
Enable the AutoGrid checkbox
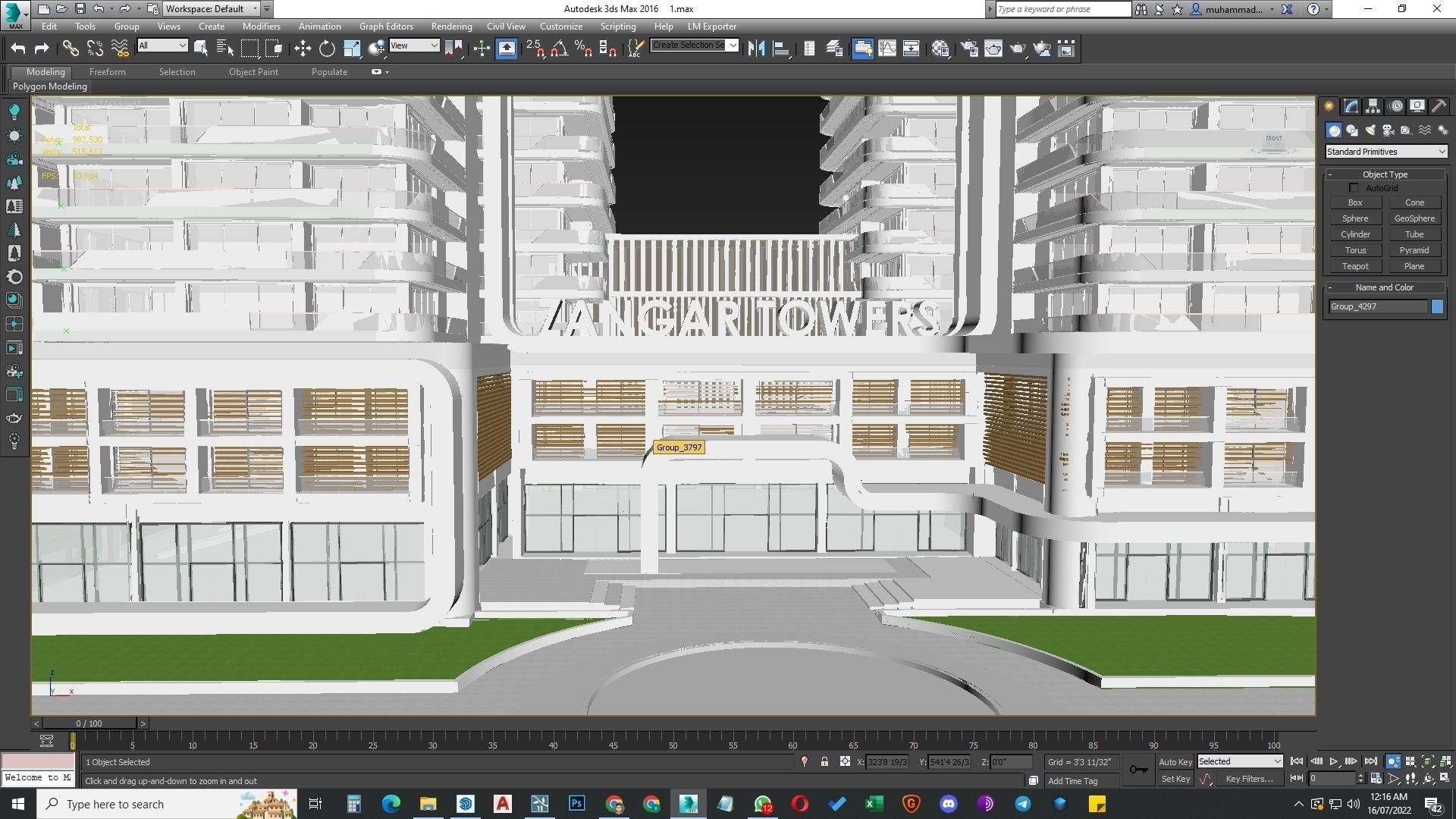click(x=1354, y=188)
